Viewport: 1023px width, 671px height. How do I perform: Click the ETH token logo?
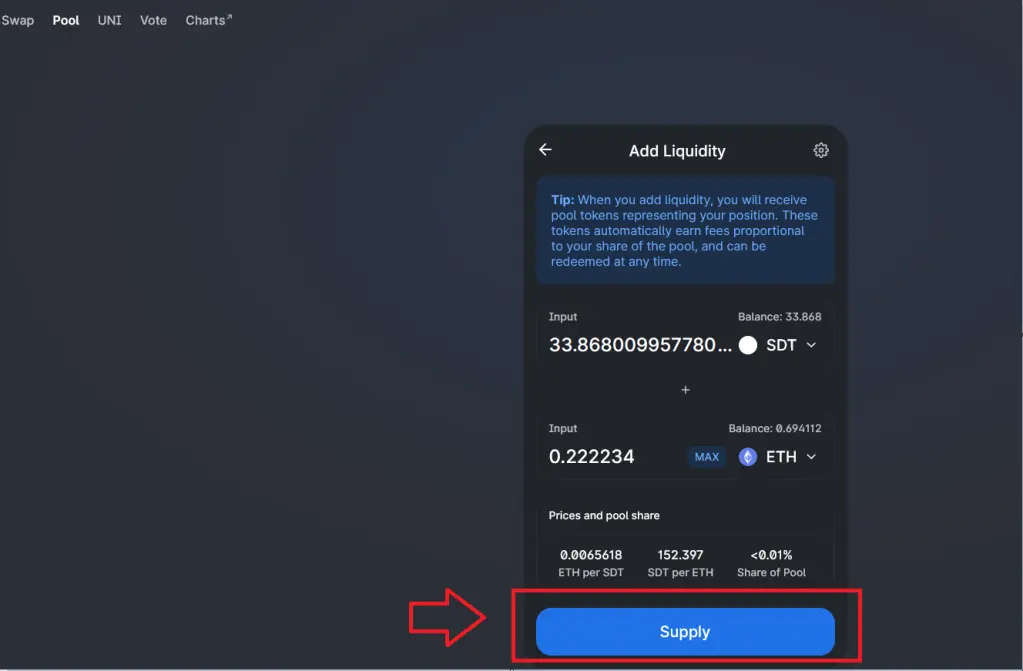(748, 456)
